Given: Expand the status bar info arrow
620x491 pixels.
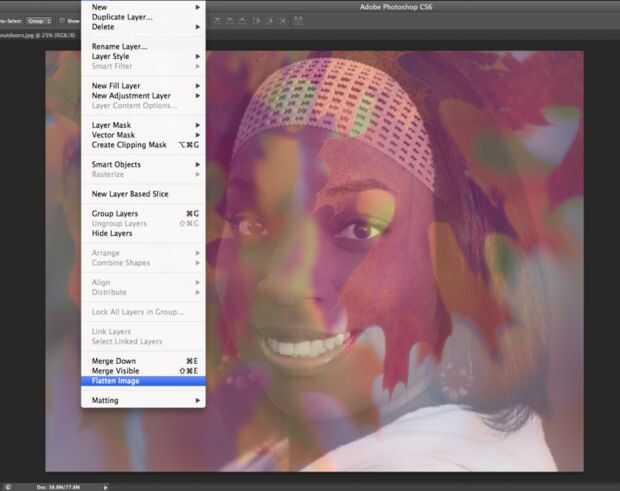Looking at the screenshot, I should click(x=106, y=487).
